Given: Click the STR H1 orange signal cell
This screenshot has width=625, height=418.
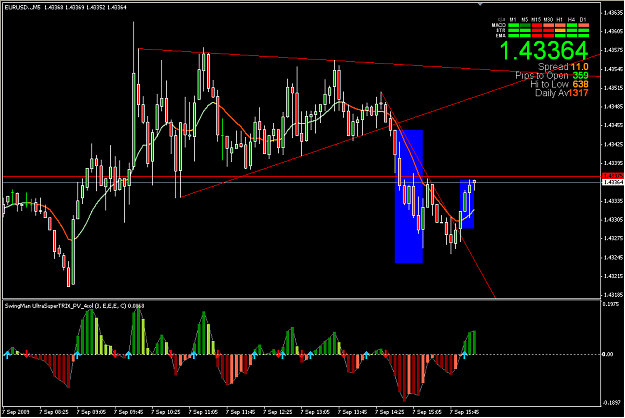Looking at the screenshot, I should point(560,30).
